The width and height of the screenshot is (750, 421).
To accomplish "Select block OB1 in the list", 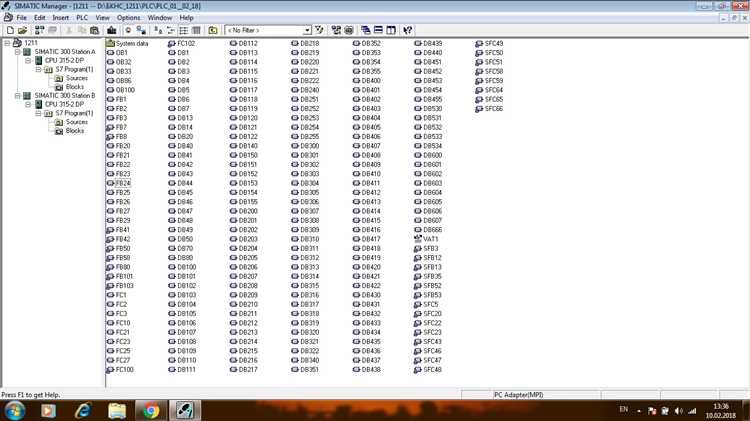I will coord(117,53).
